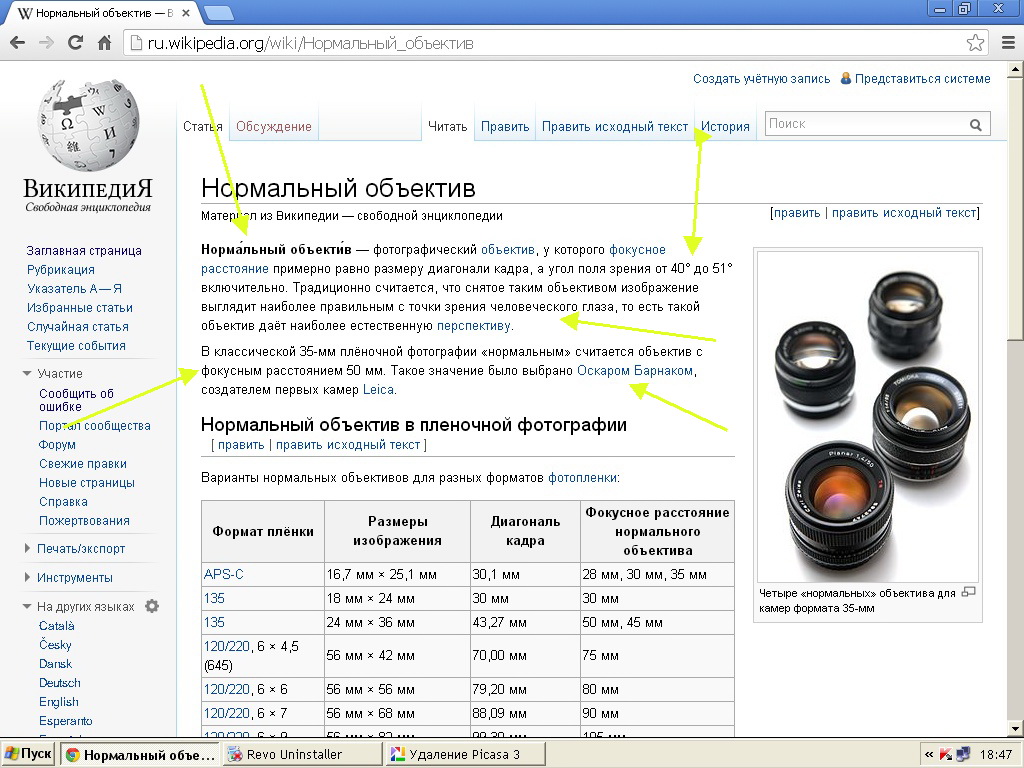Open the language settings gear icon

152,606
